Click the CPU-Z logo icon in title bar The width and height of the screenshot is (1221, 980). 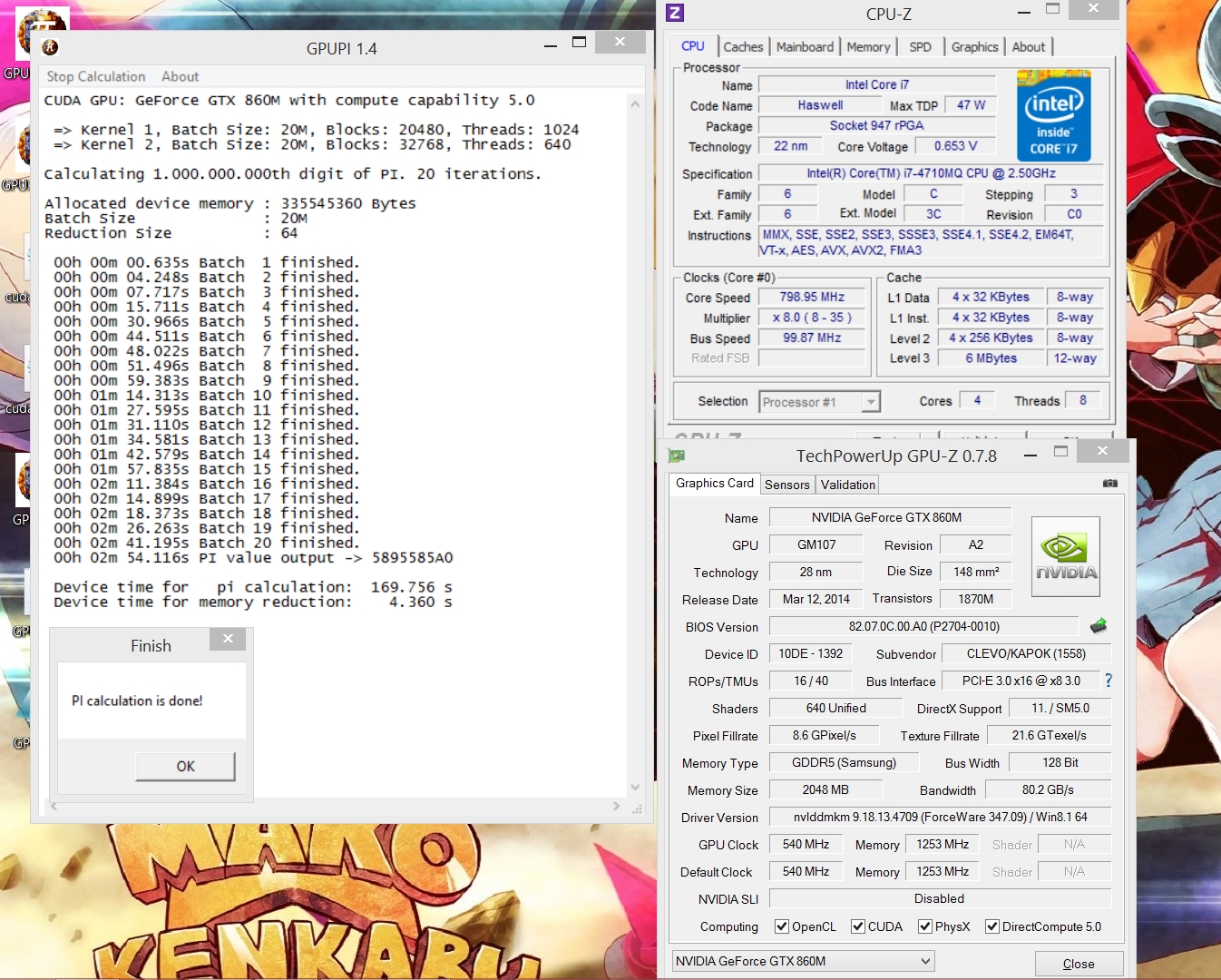[674, 13]
